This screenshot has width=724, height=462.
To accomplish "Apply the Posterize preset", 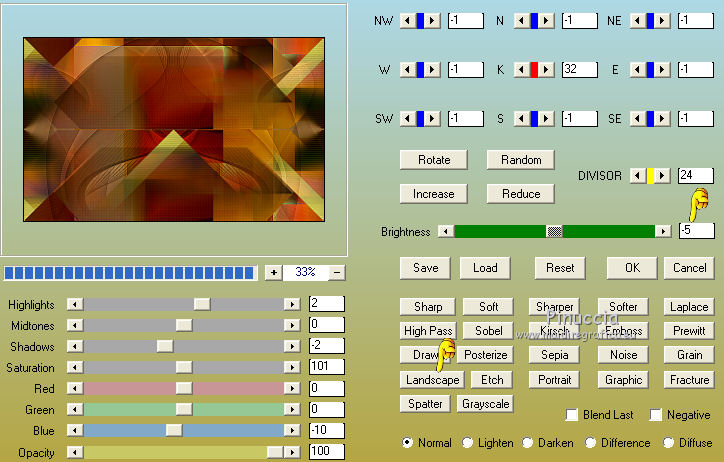I will (x=485, y=355).
